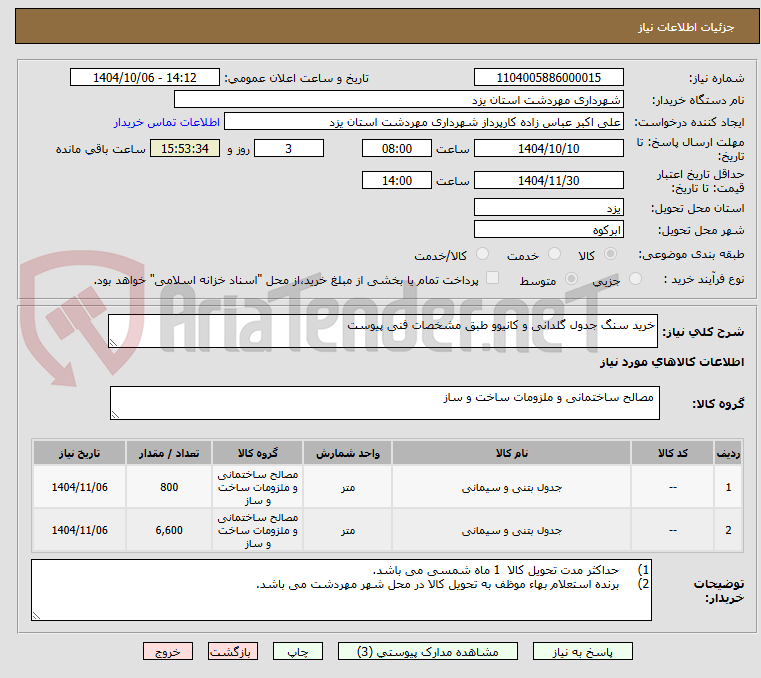Click date 1404/11/06 in row 1
The height and width of the screenshot is (678, 761).
coord(80,487)
